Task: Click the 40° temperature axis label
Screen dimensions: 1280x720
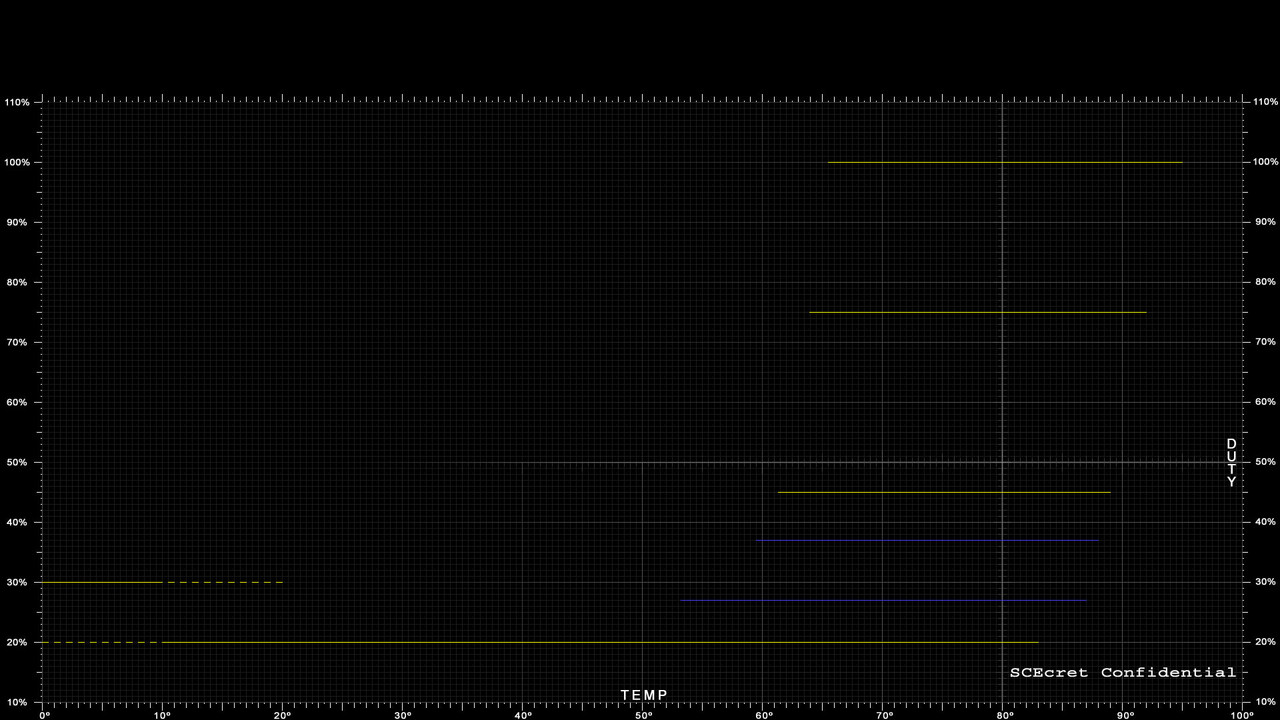Action: tap(522, 715)
